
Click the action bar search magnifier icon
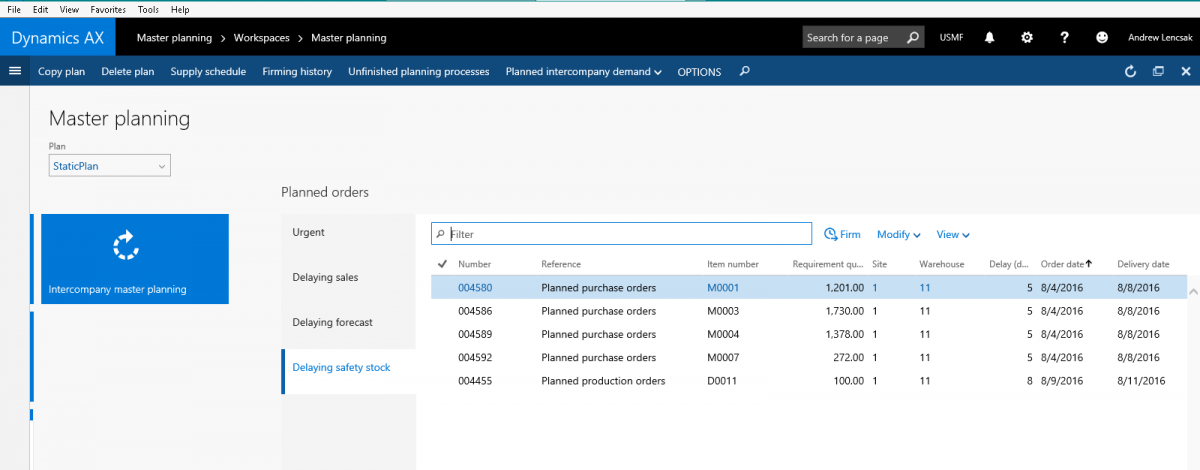(744, 71)
